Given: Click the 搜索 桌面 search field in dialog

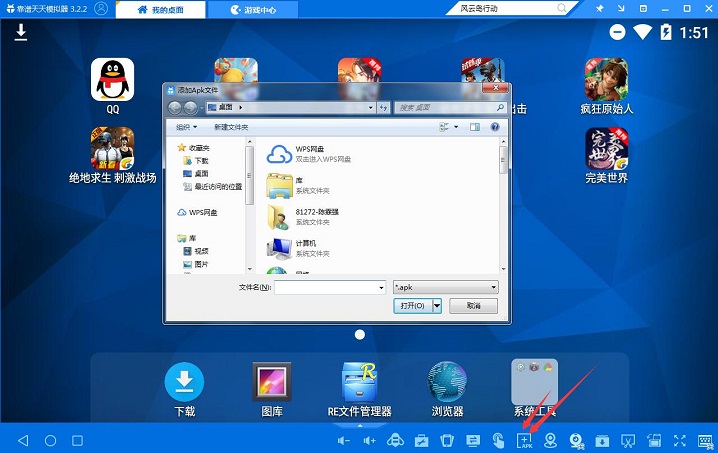Looking at the screenshot, I should 450,108.
